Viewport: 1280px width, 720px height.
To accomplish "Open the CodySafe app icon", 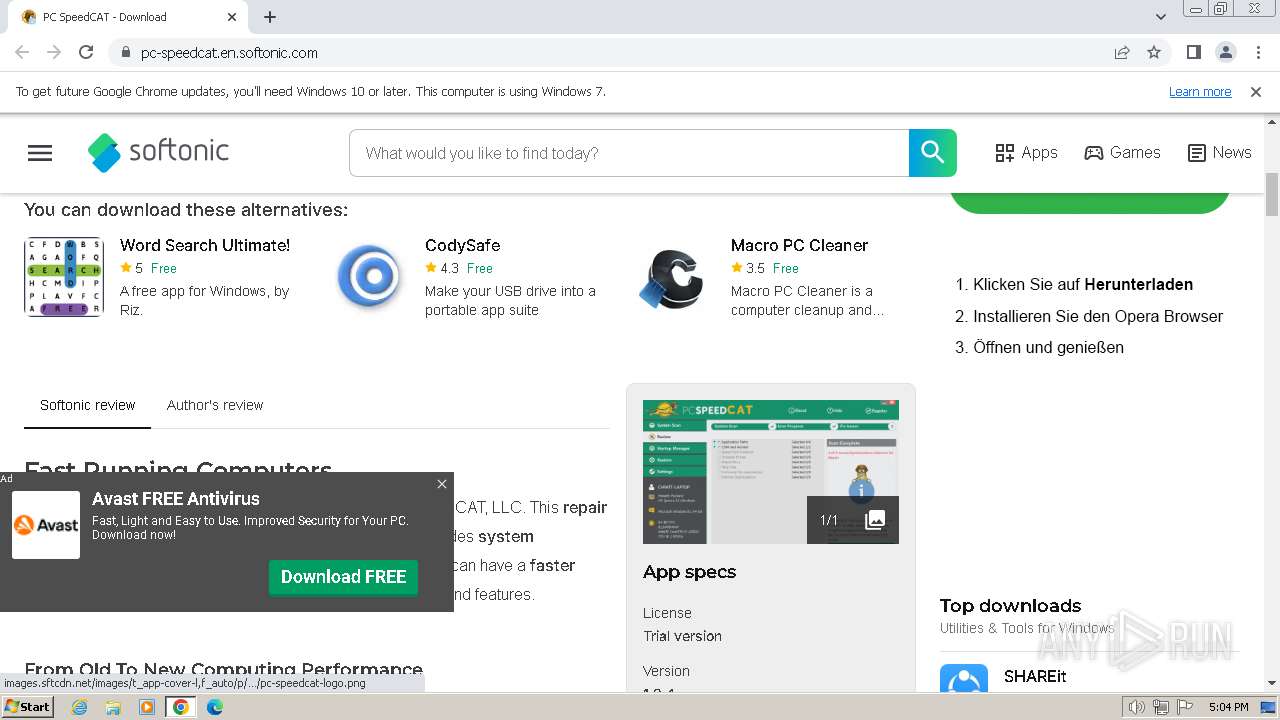I will tap(369, 277).
